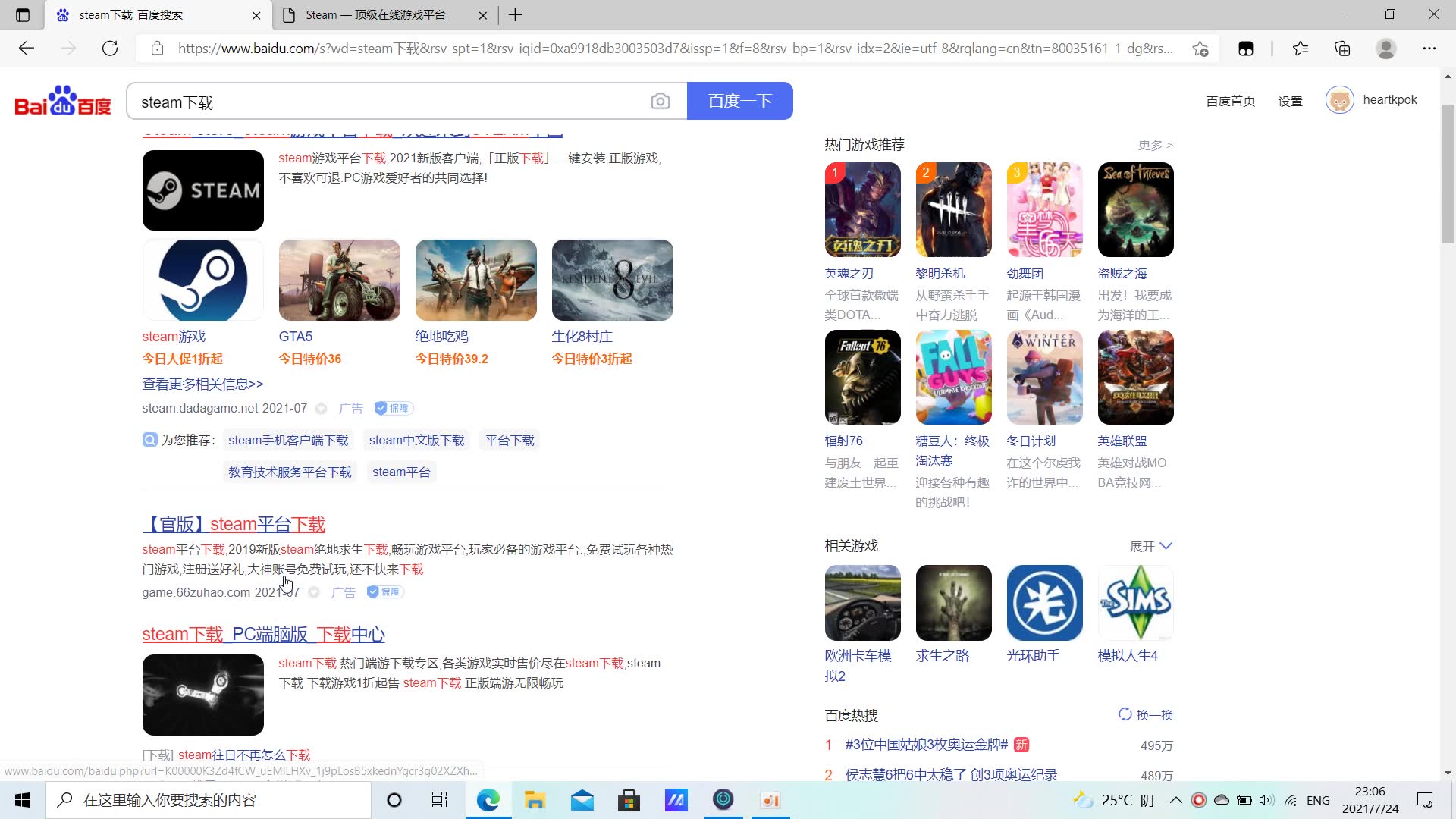
Task: Click suggestion steam中文版下载
Action: 416,441
